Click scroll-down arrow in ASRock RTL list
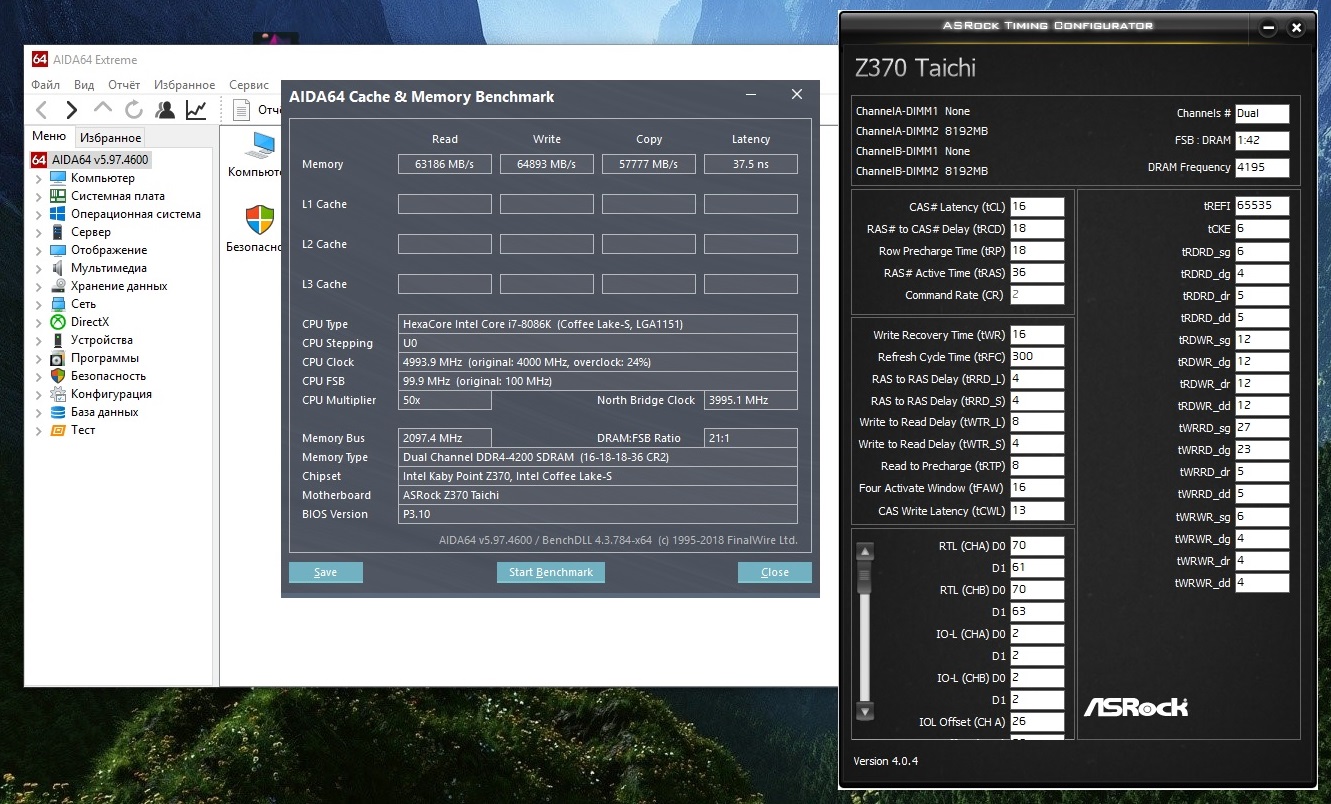Image resolution: width=1331 pixels, height=804 pixels. pyautogui.click(x=866, y=711)
